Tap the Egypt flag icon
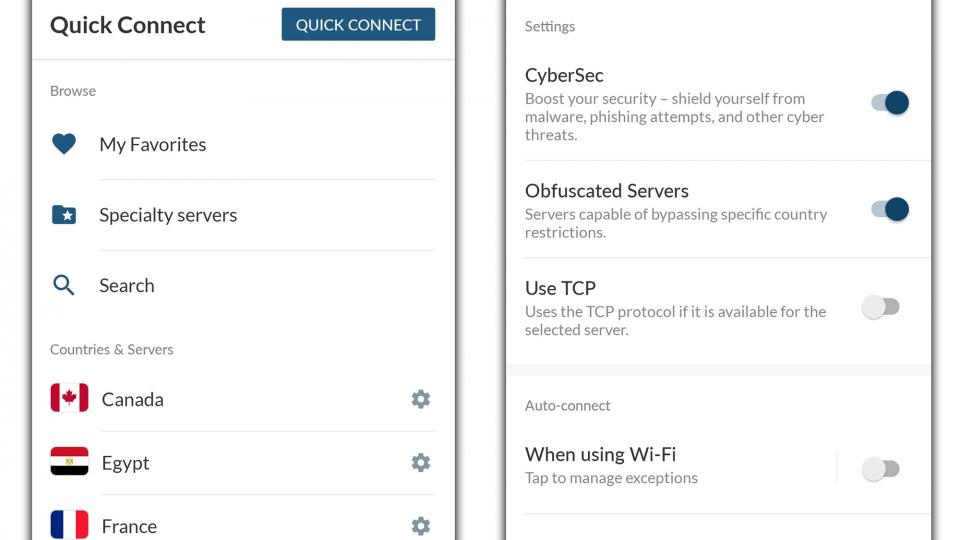The width and height of the screenshot is (960, 540). [69, 461]
